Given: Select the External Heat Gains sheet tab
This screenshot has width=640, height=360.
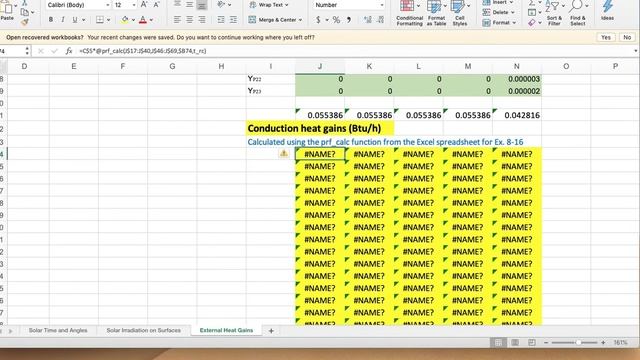Looking at the screenshot, I should tap(226, 330).
